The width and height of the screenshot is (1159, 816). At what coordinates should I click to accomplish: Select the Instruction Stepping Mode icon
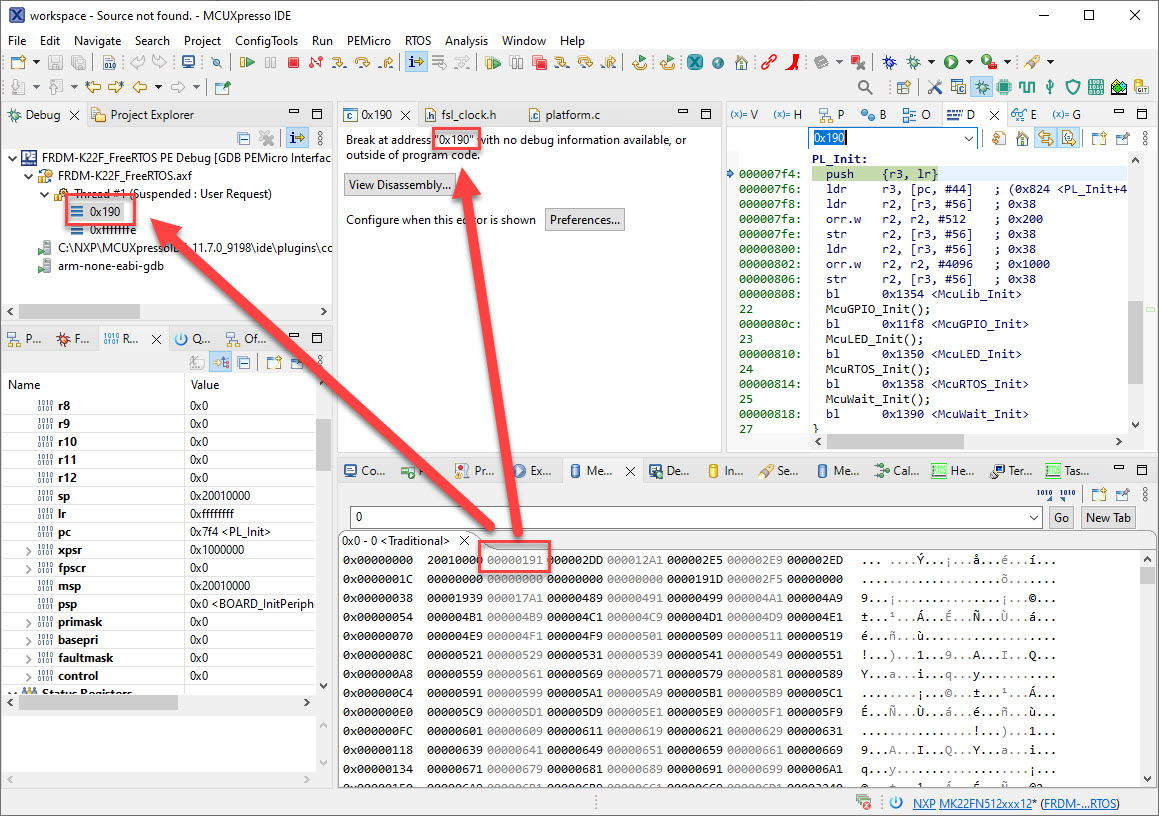coord(416,62)
